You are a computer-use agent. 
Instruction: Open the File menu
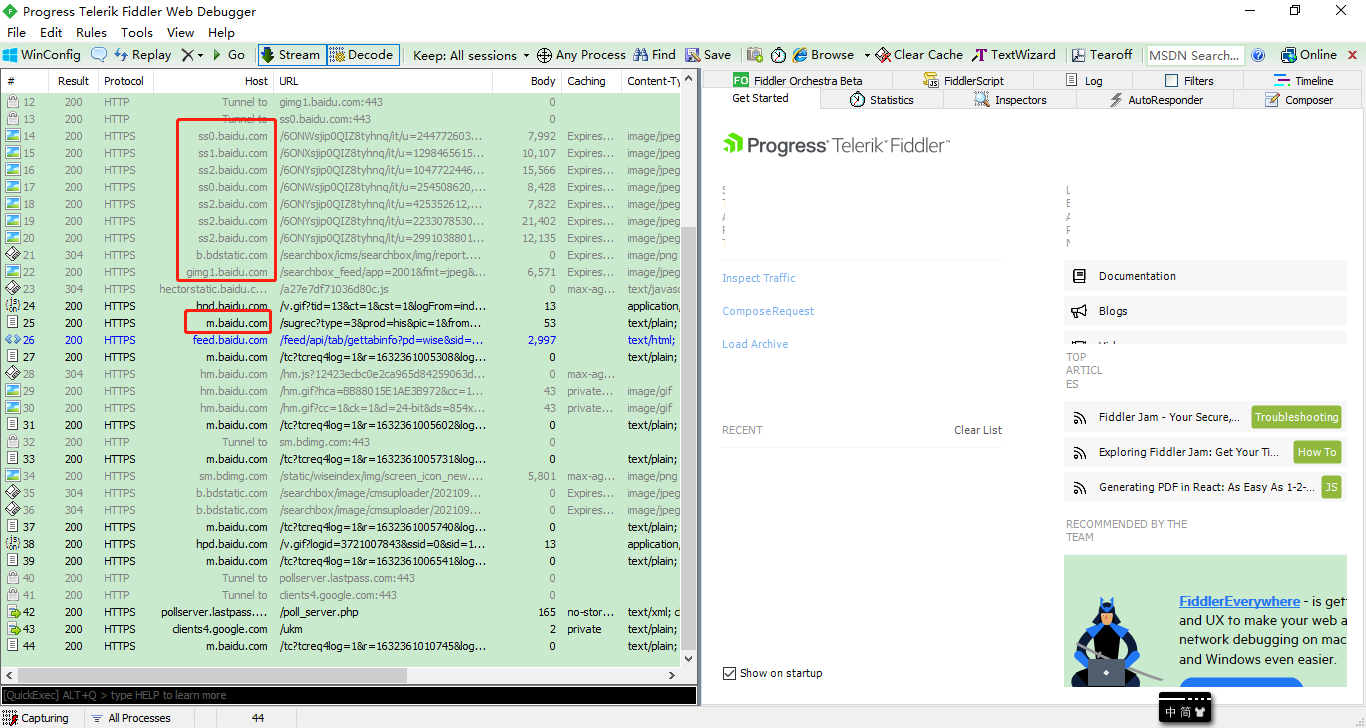[x=17, y=33]
